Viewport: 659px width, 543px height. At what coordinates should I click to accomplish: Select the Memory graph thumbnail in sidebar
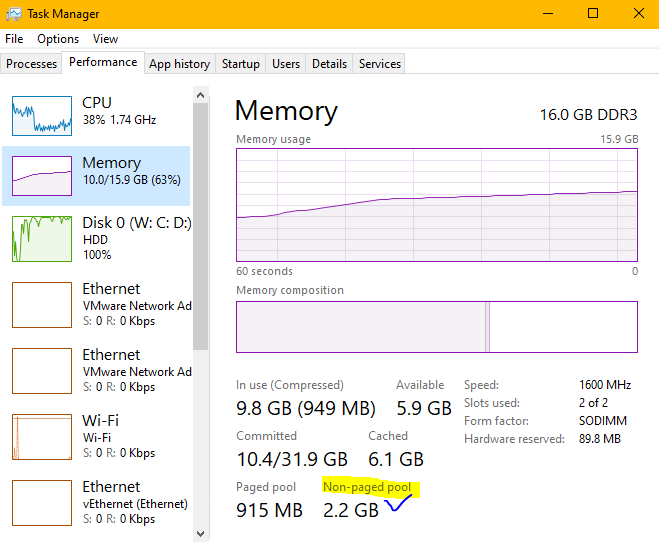point(42,176)
